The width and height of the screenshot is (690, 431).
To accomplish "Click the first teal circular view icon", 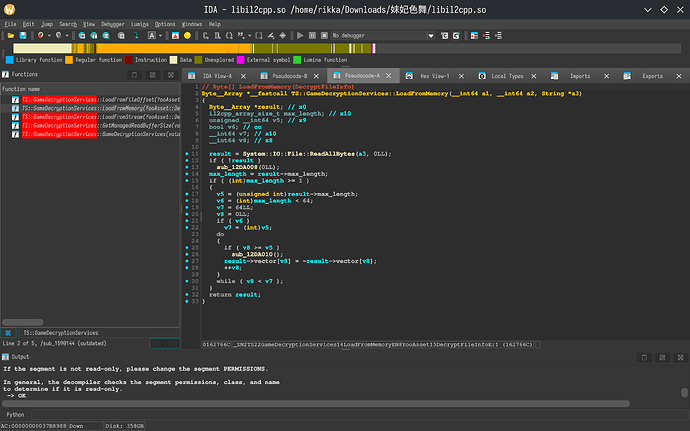I will tap(82, 36).
